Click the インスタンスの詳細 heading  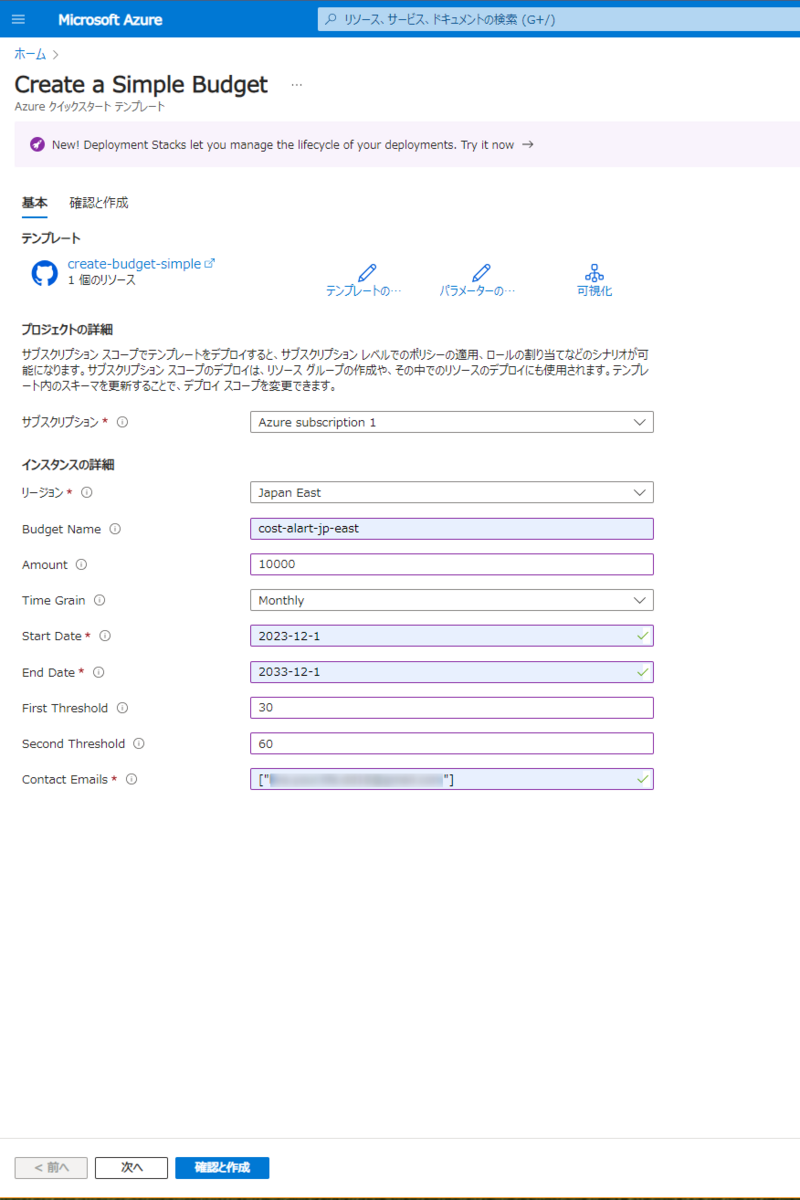[68, 465]
